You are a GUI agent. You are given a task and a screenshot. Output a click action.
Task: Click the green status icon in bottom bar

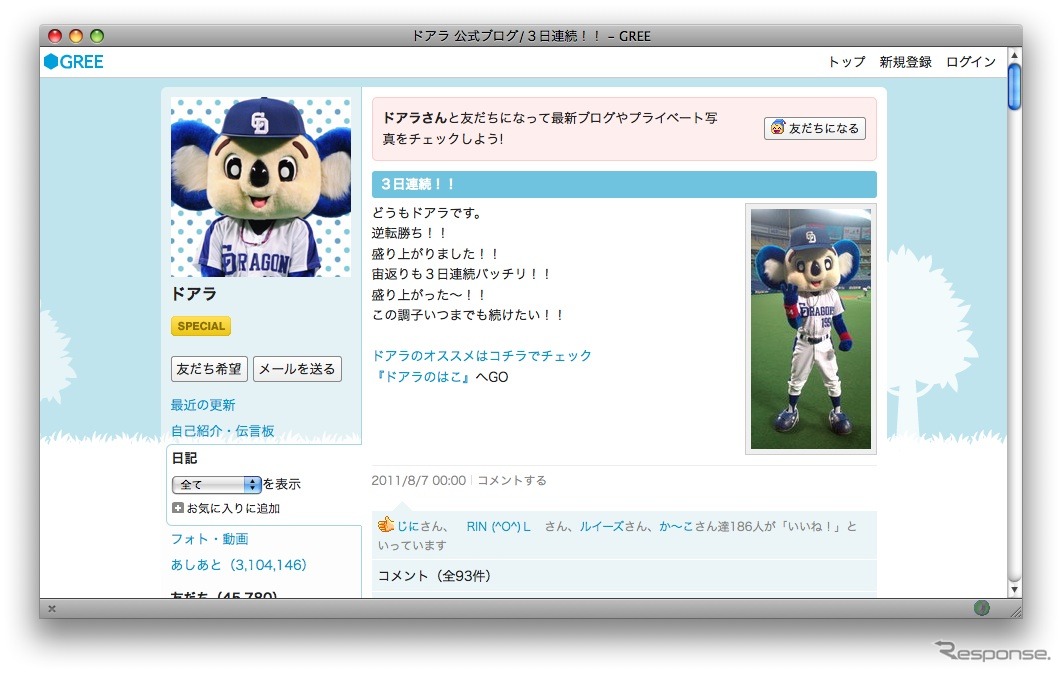(981, 607)
